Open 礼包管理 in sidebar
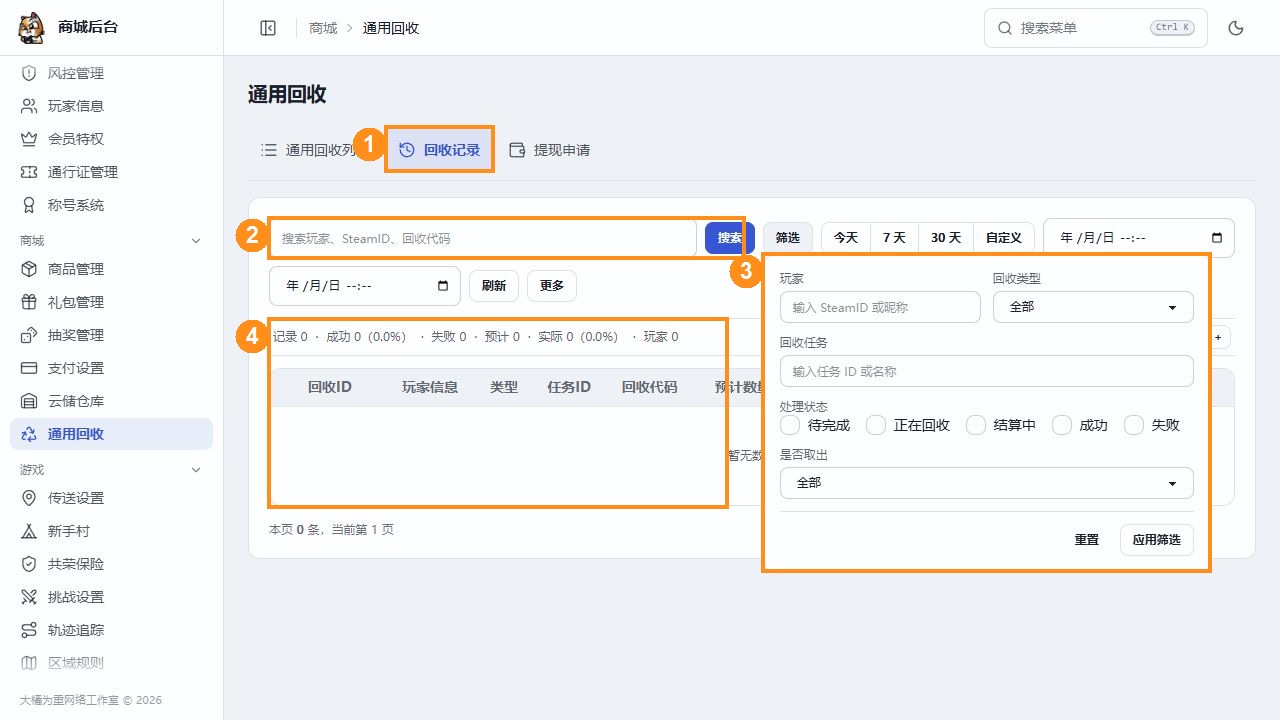 click(111, 302)
